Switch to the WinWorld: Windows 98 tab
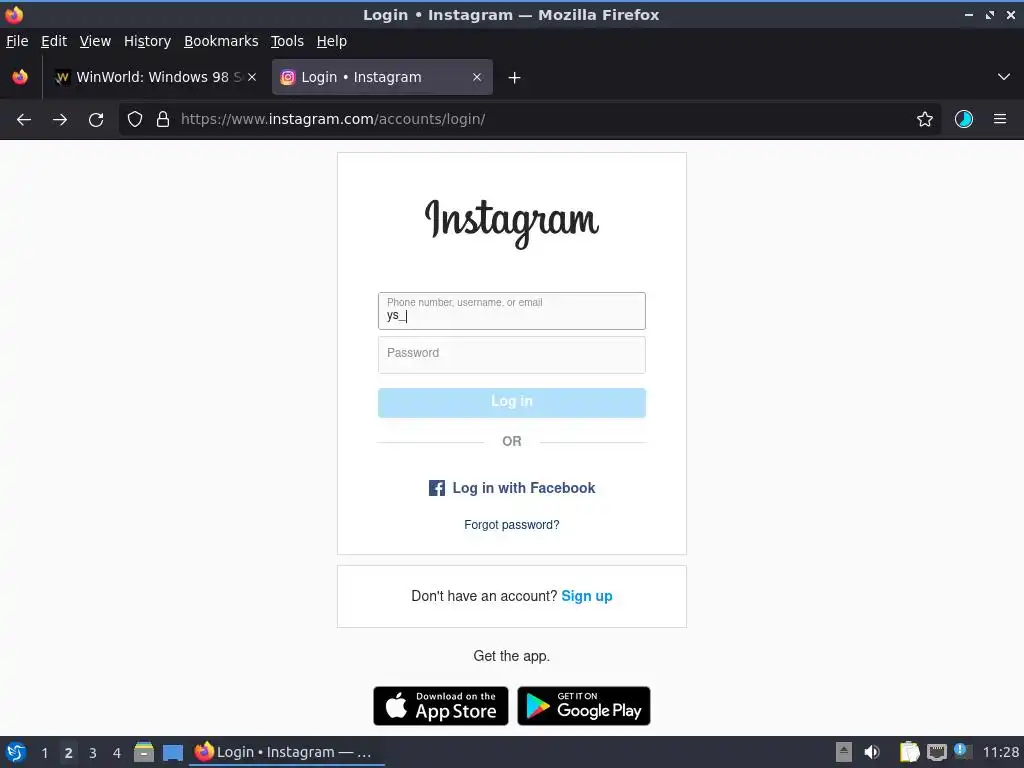1024x768 pixels. (155, 77)
